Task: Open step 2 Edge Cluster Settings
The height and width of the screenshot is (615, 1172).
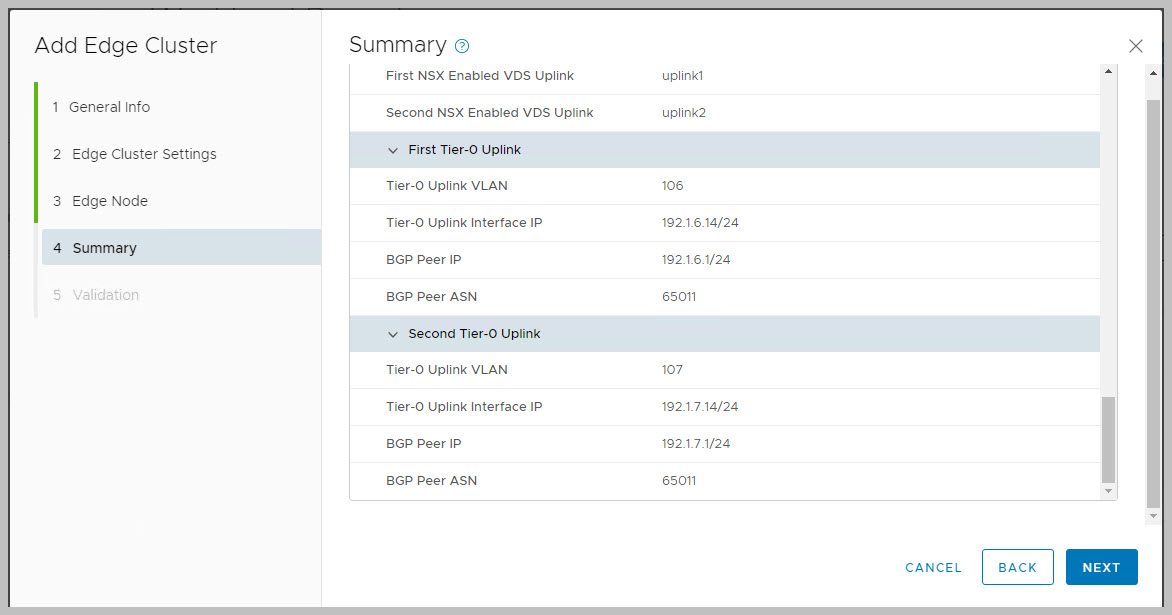Action: [x=144, y=154]
